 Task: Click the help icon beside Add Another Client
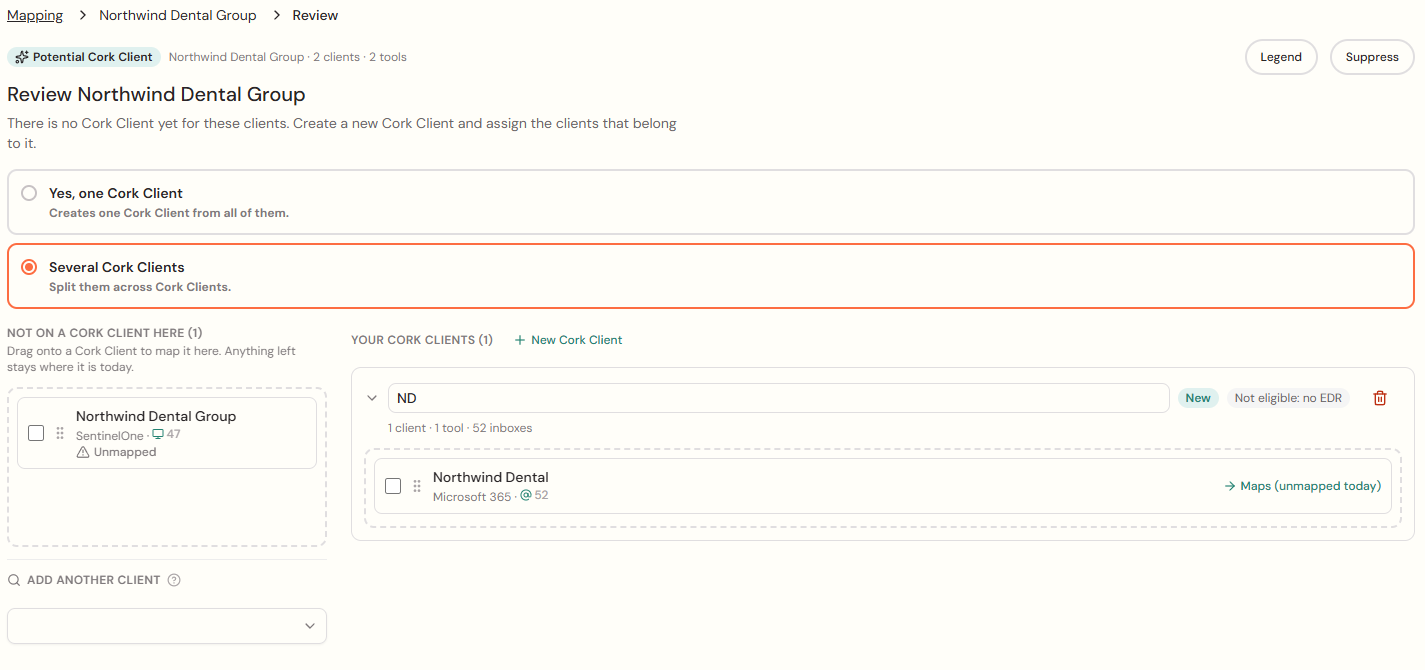tap(174, 580)
